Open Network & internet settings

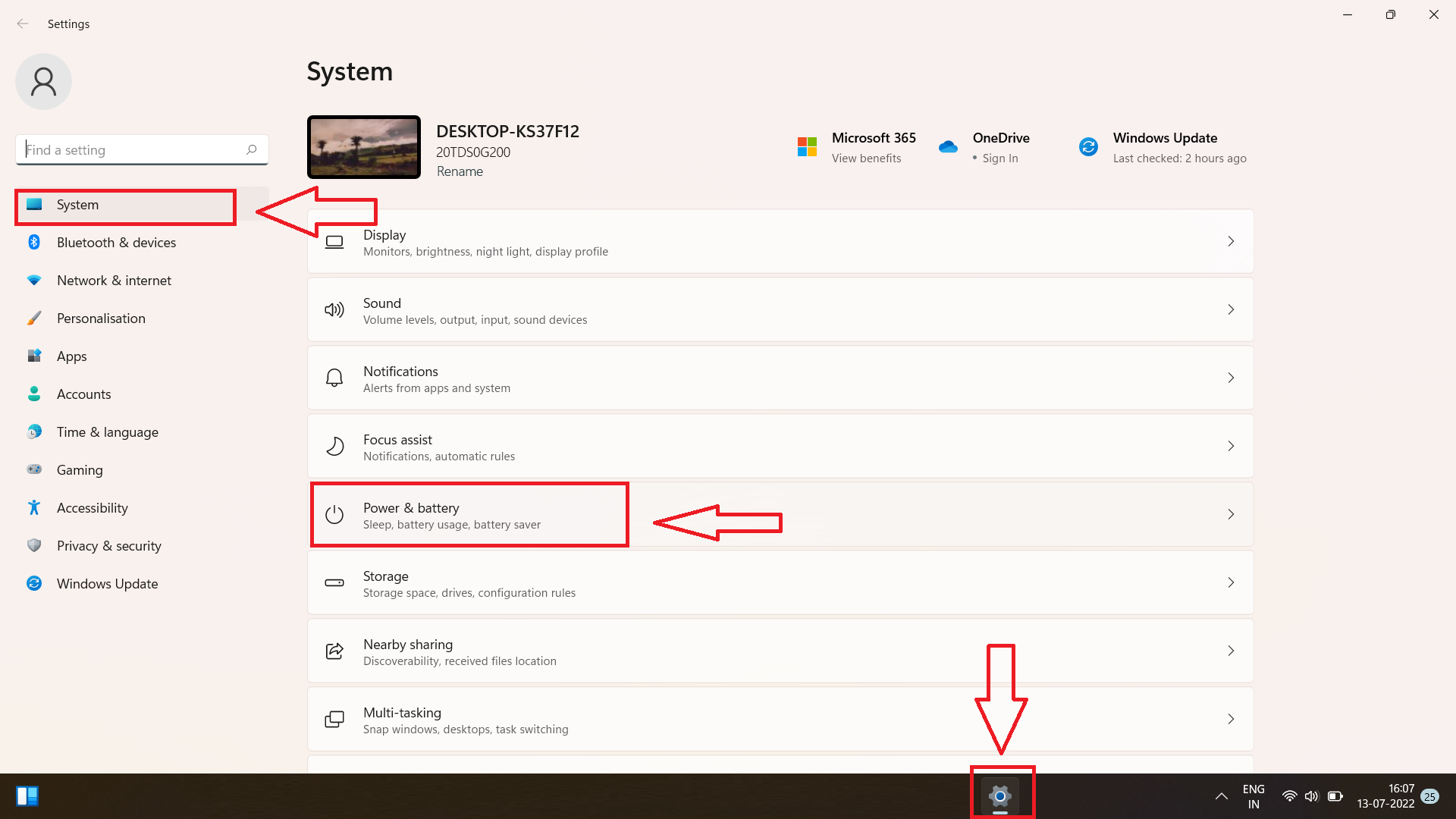coord(114,281)
